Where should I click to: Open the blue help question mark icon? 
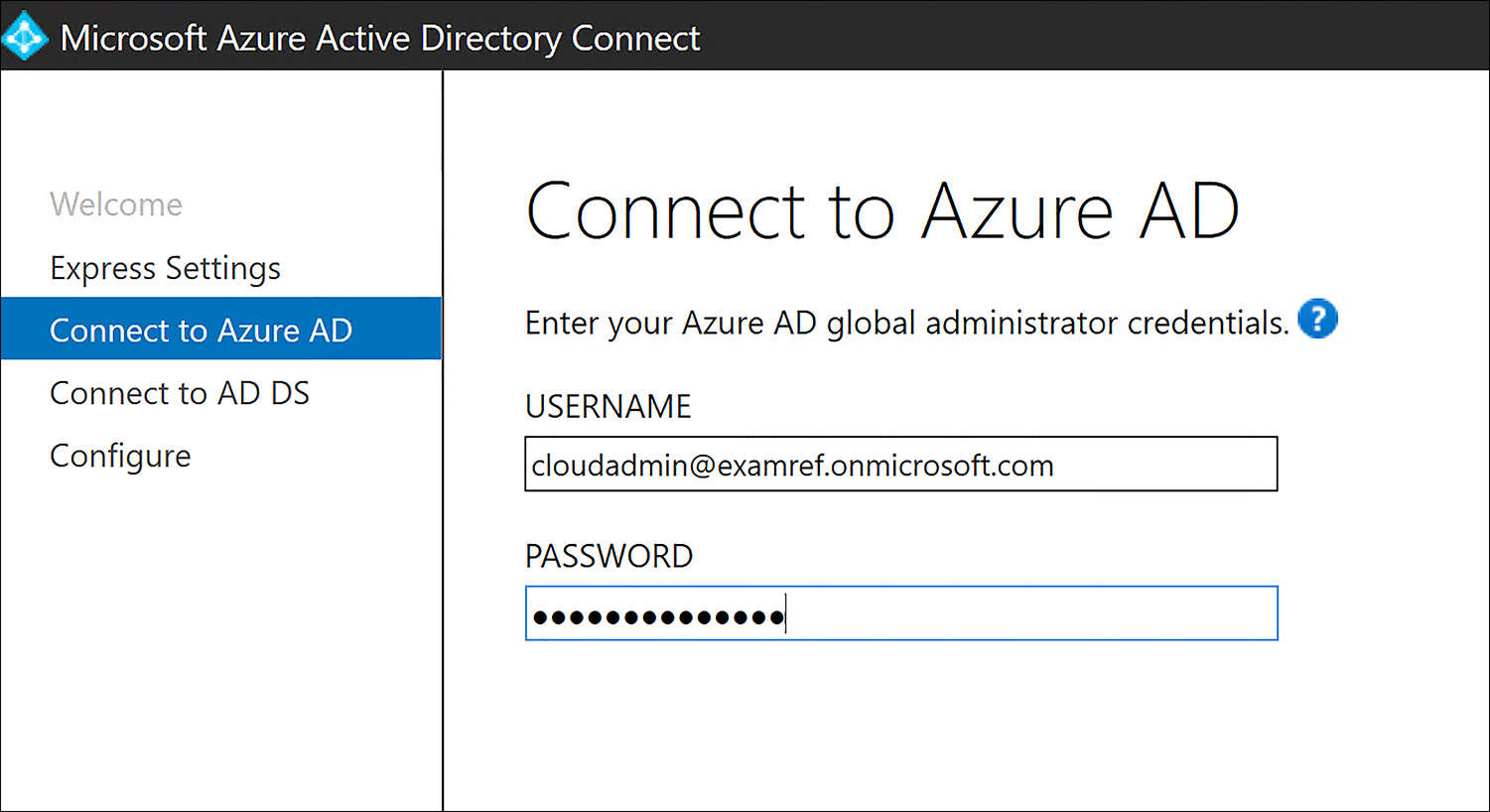pos(1317,319)
